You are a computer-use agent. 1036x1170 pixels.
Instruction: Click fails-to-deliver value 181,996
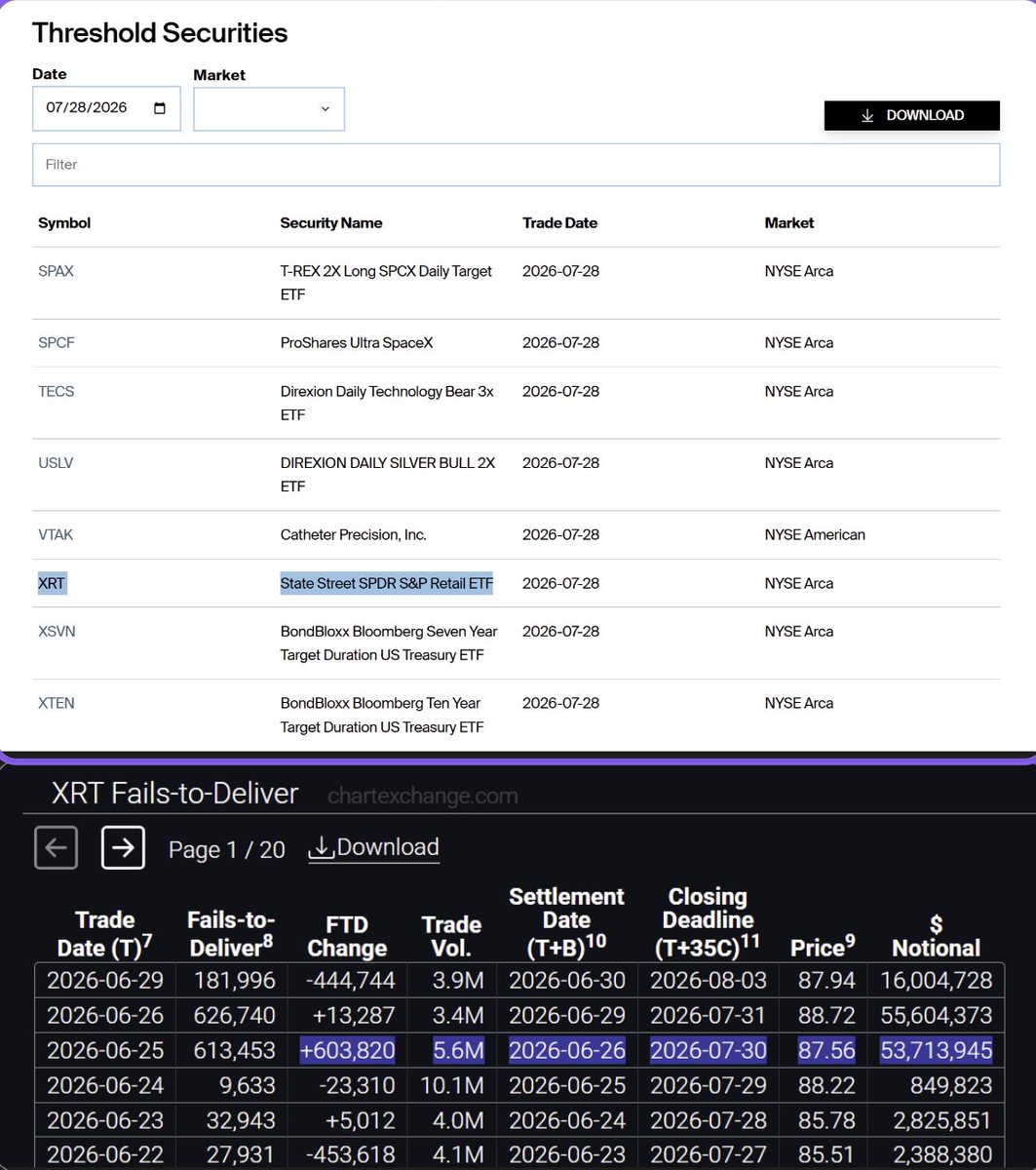pos(235,981)
